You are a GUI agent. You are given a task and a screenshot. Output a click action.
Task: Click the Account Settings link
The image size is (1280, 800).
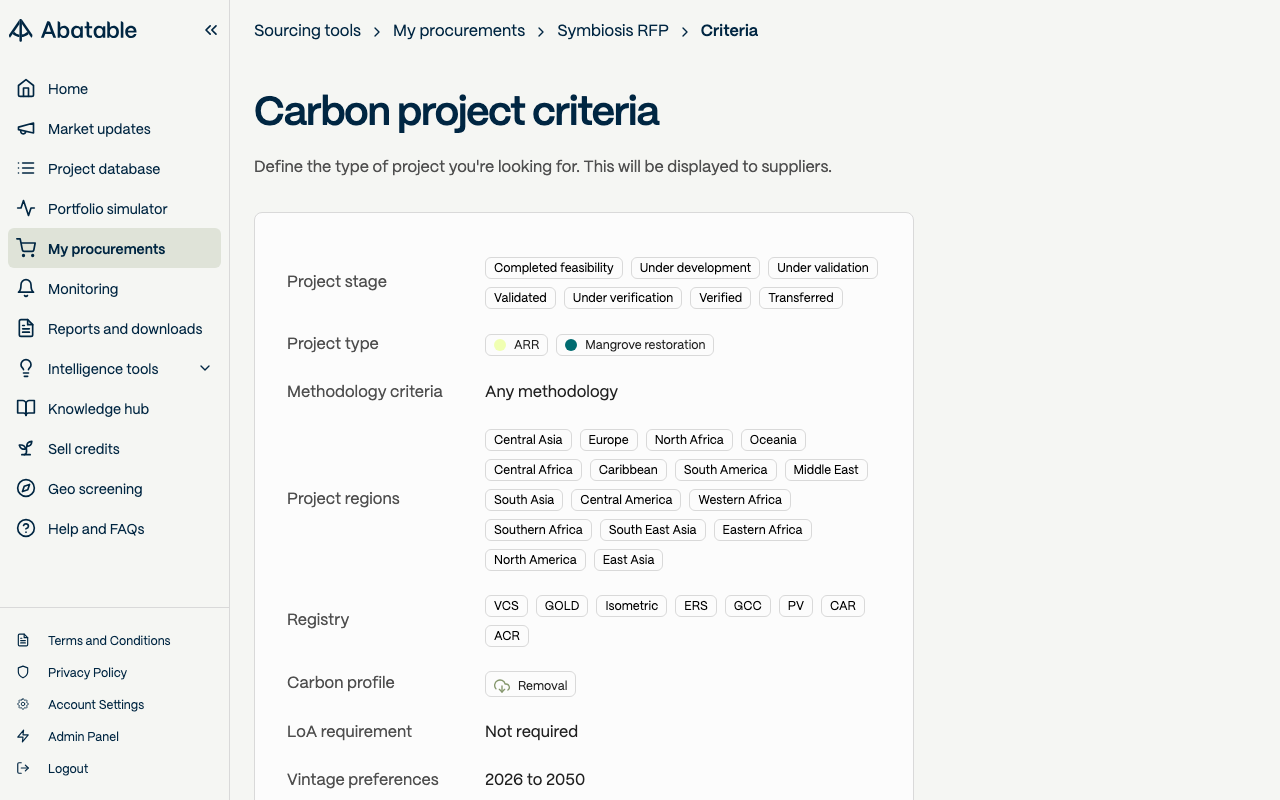click(x=96, y=705)
